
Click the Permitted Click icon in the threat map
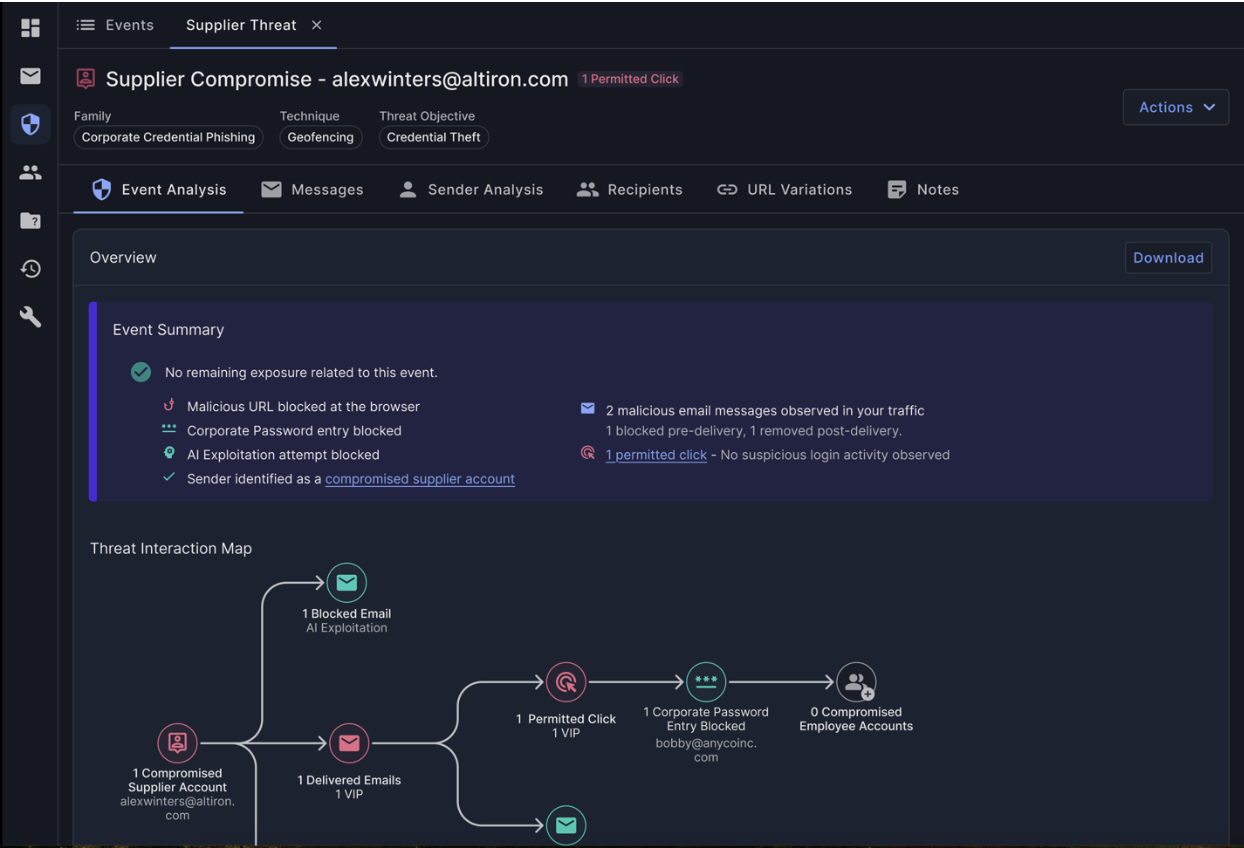point(566,682)
